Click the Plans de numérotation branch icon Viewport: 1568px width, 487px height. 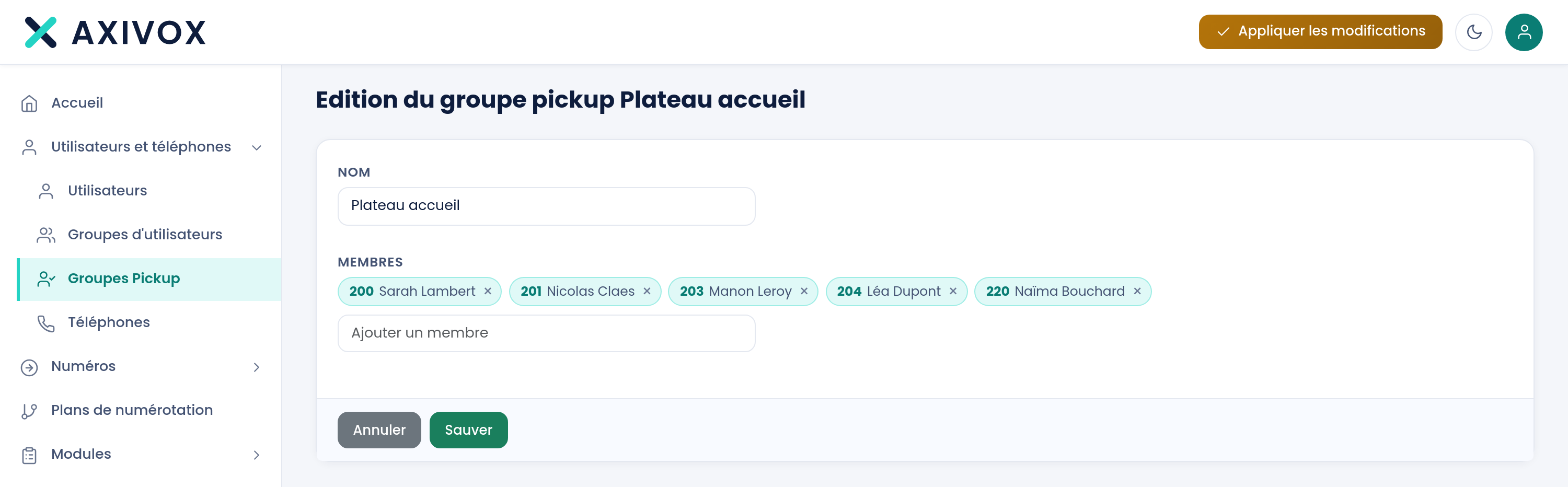point(29,411)
